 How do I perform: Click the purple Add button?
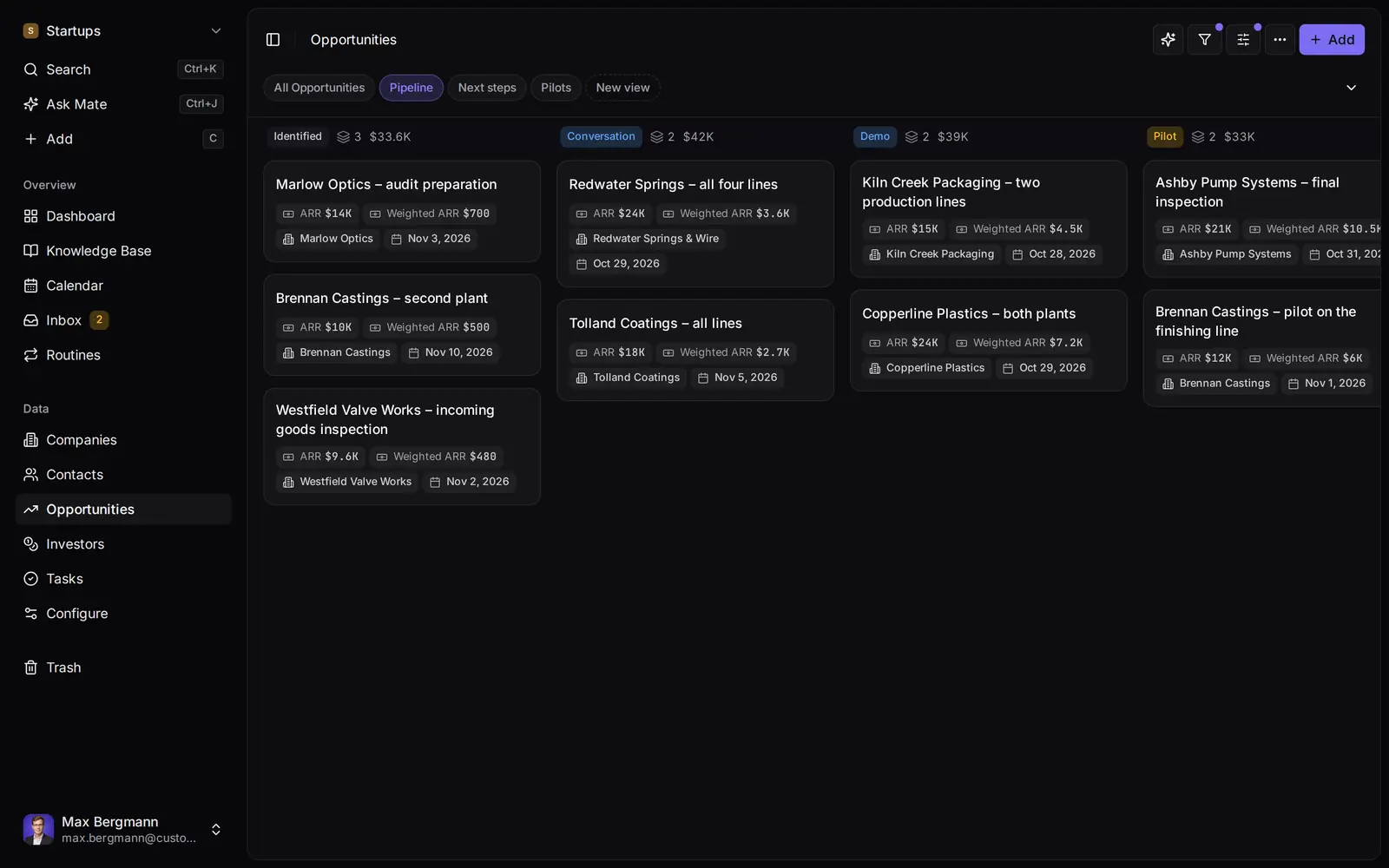[1332, 40]
